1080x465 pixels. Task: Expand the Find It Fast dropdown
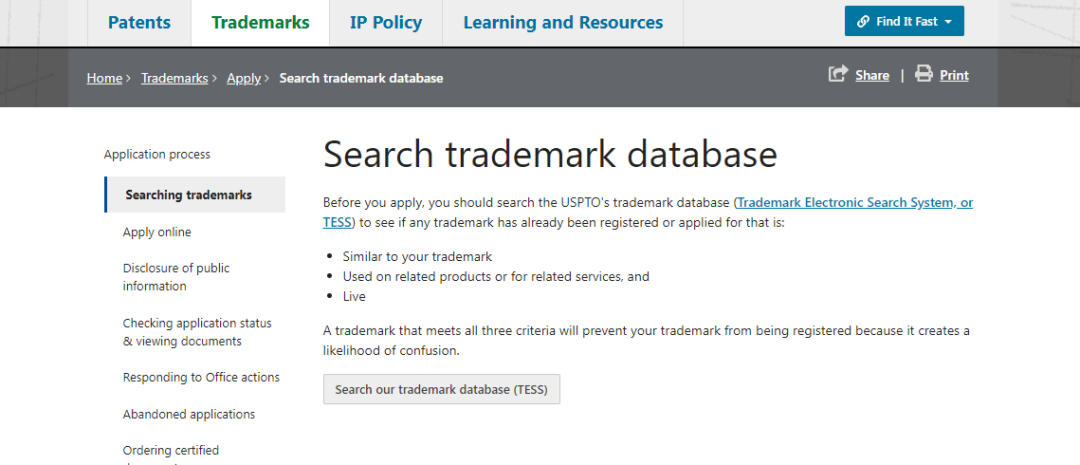(x=946, y=22)
